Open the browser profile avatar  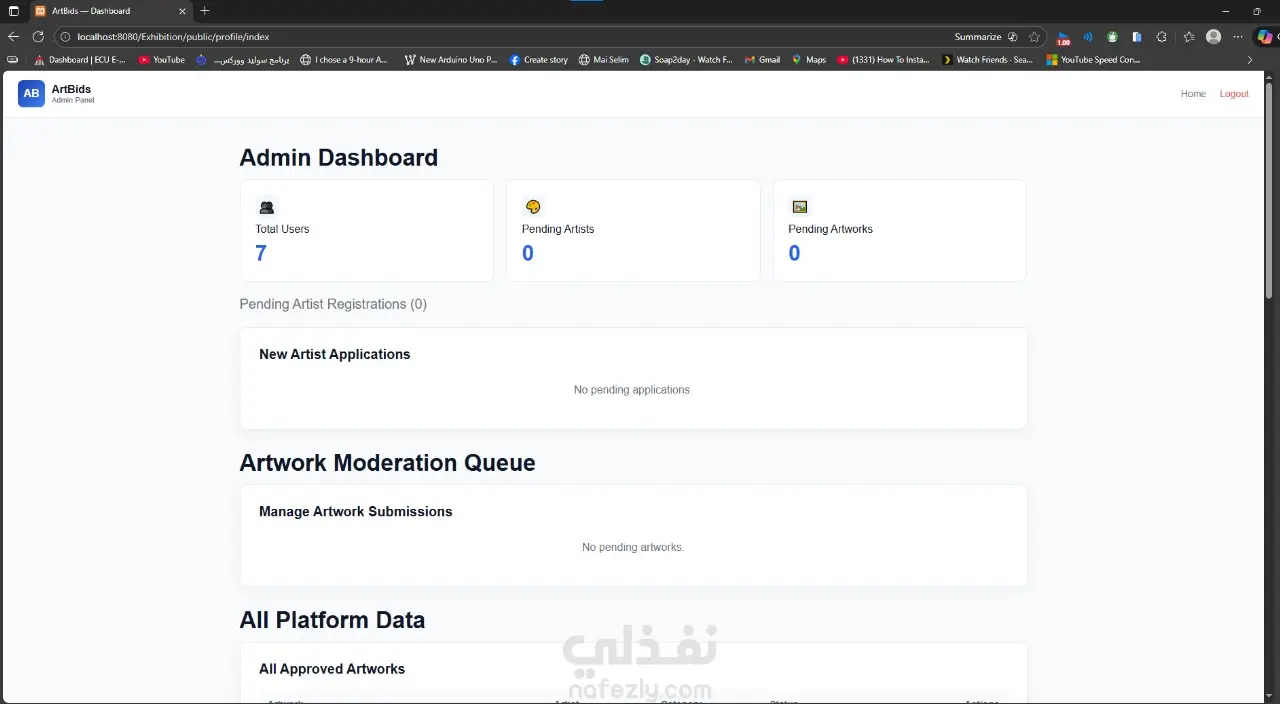[x=1213, y=37]
